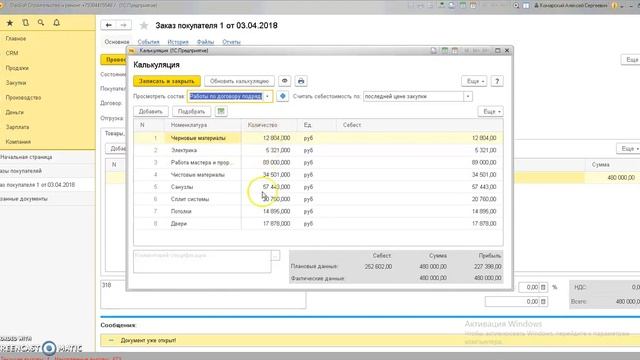Open Связанные документы in the left panel
Viewport: 640px width, 360px height.
pos(24,199)
